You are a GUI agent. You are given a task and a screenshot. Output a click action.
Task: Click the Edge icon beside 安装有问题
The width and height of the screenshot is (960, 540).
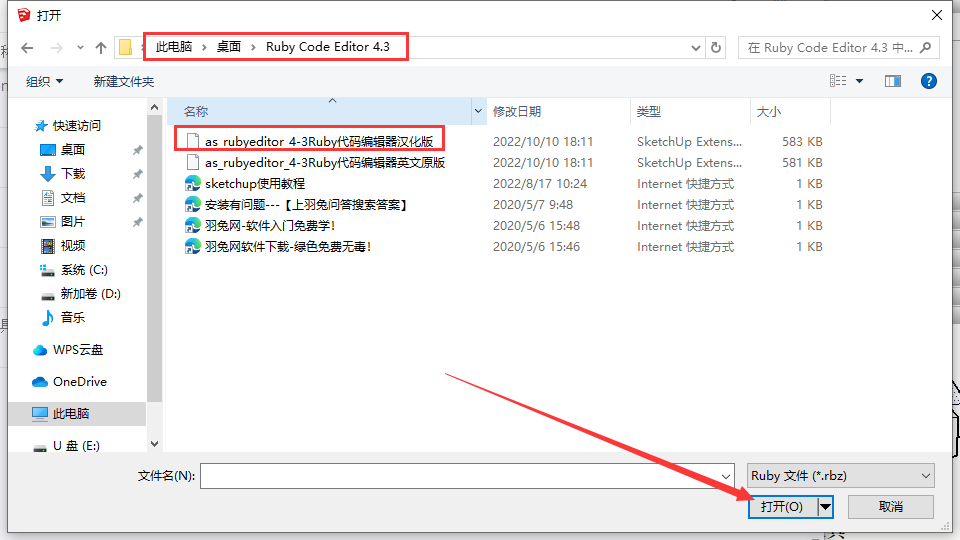(193, 204)
